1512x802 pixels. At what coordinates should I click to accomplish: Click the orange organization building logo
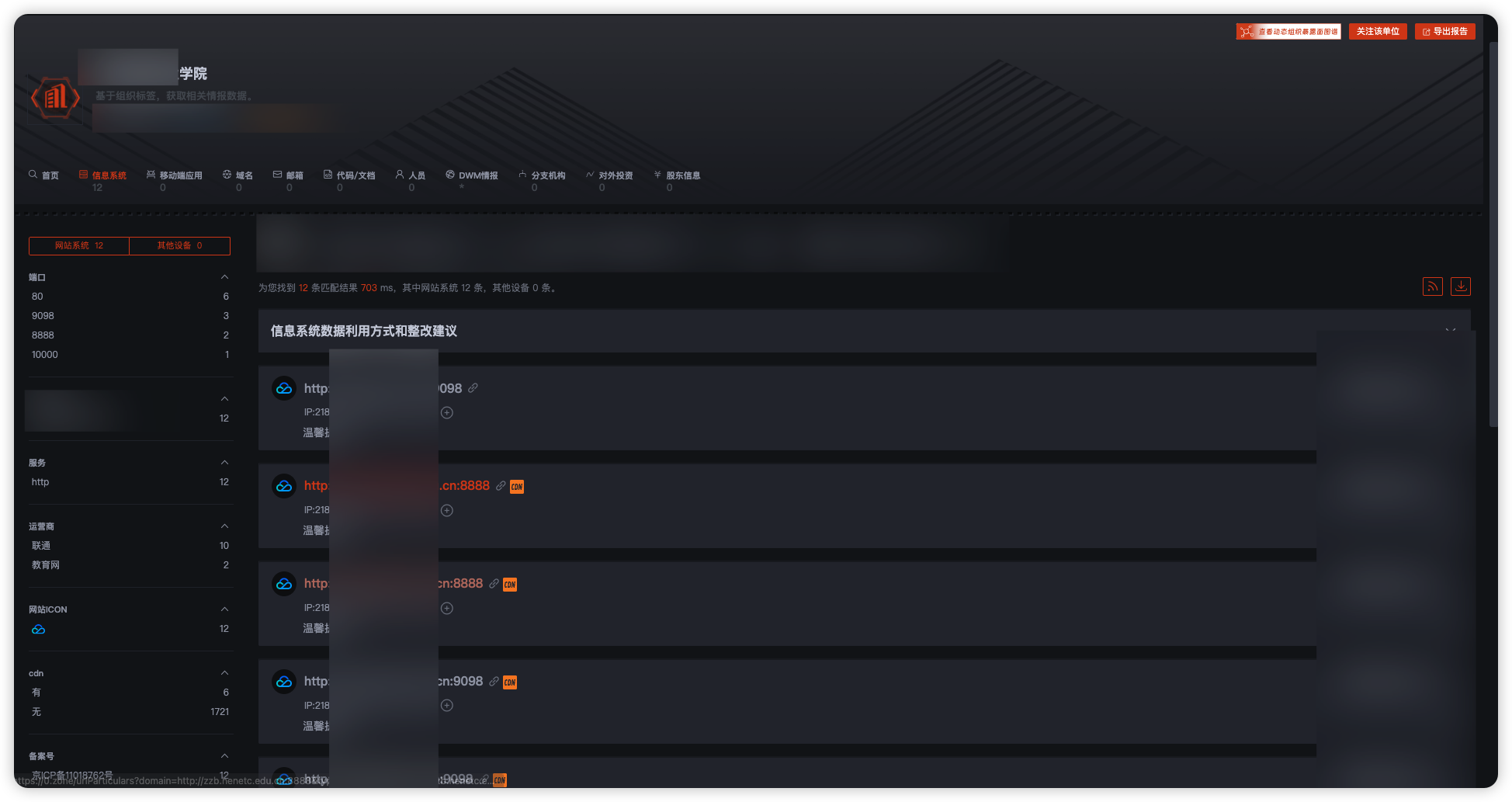(x=55, y=98)
